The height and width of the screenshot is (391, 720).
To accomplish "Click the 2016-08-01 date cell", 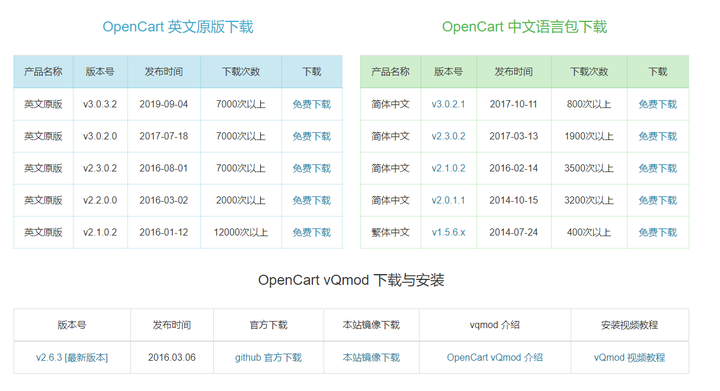I will pyautogui.click(x=164, y=168).
